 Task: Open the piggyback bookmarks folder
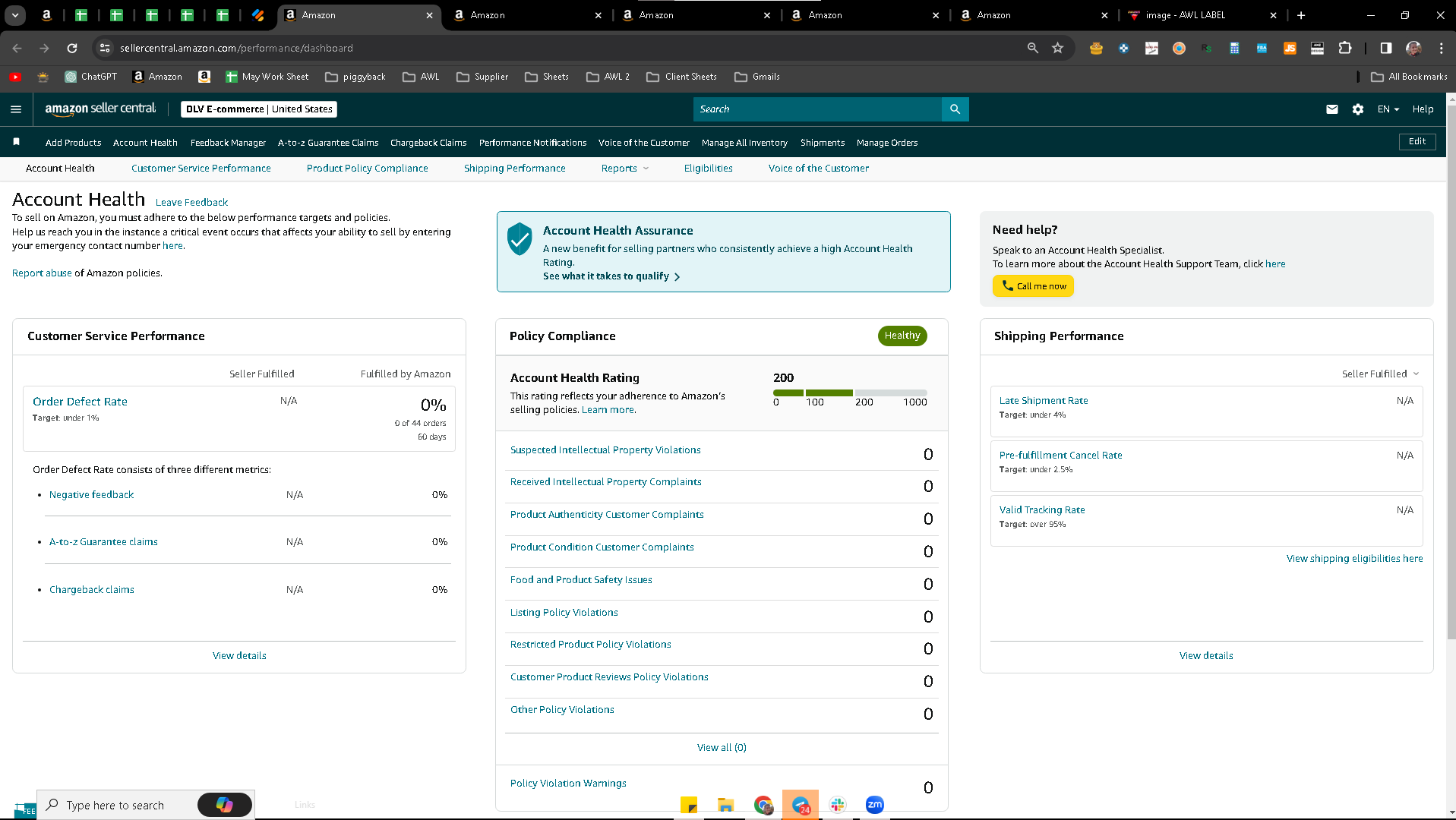(x=355, y=77)
